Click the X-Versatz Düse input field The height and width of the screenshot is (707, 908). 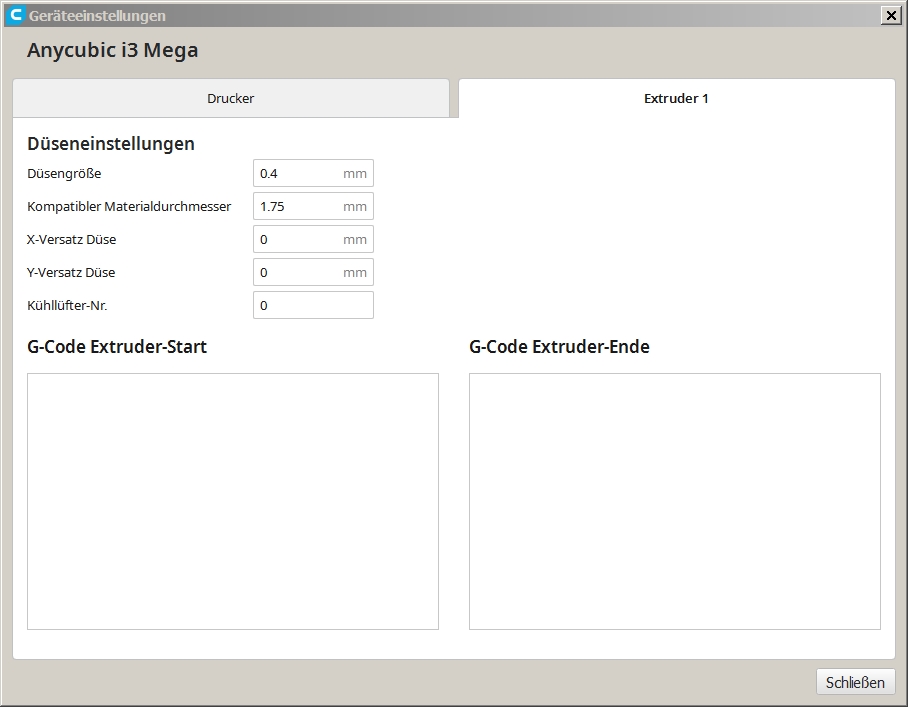[x=300, y=239]
